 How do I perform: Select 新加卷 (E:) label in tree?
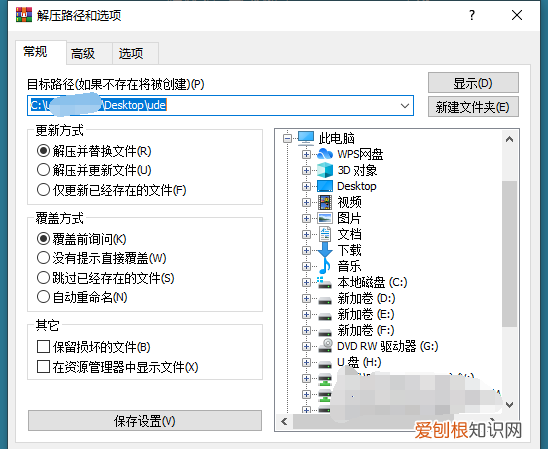pos(366,314)
